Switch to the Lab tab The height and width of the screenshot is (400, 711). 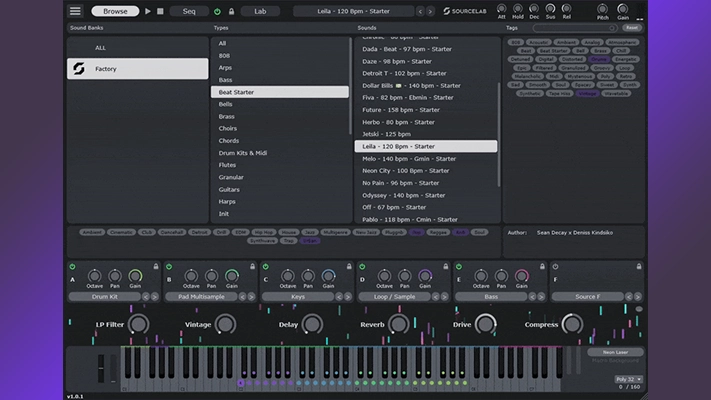pos(260,11)
